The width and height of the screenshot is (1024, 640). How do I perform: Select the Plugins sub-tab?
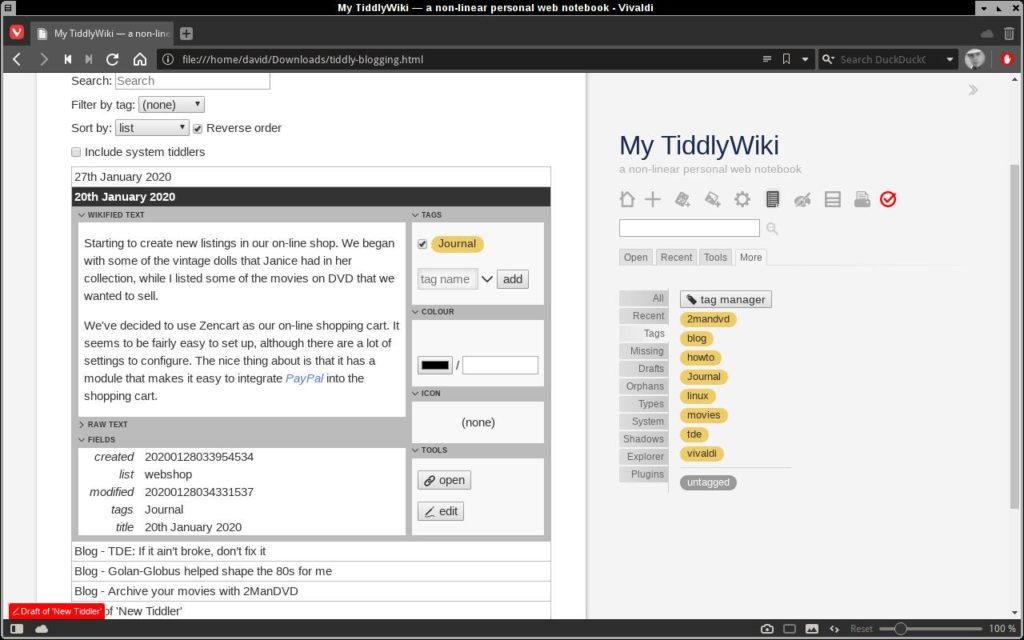(x=644, y=475)
